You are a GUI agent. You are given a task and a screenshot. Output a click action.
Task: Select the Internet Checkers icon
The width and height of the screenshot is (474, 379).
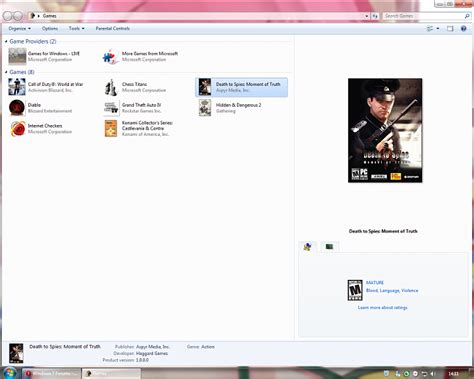[18, 129]
